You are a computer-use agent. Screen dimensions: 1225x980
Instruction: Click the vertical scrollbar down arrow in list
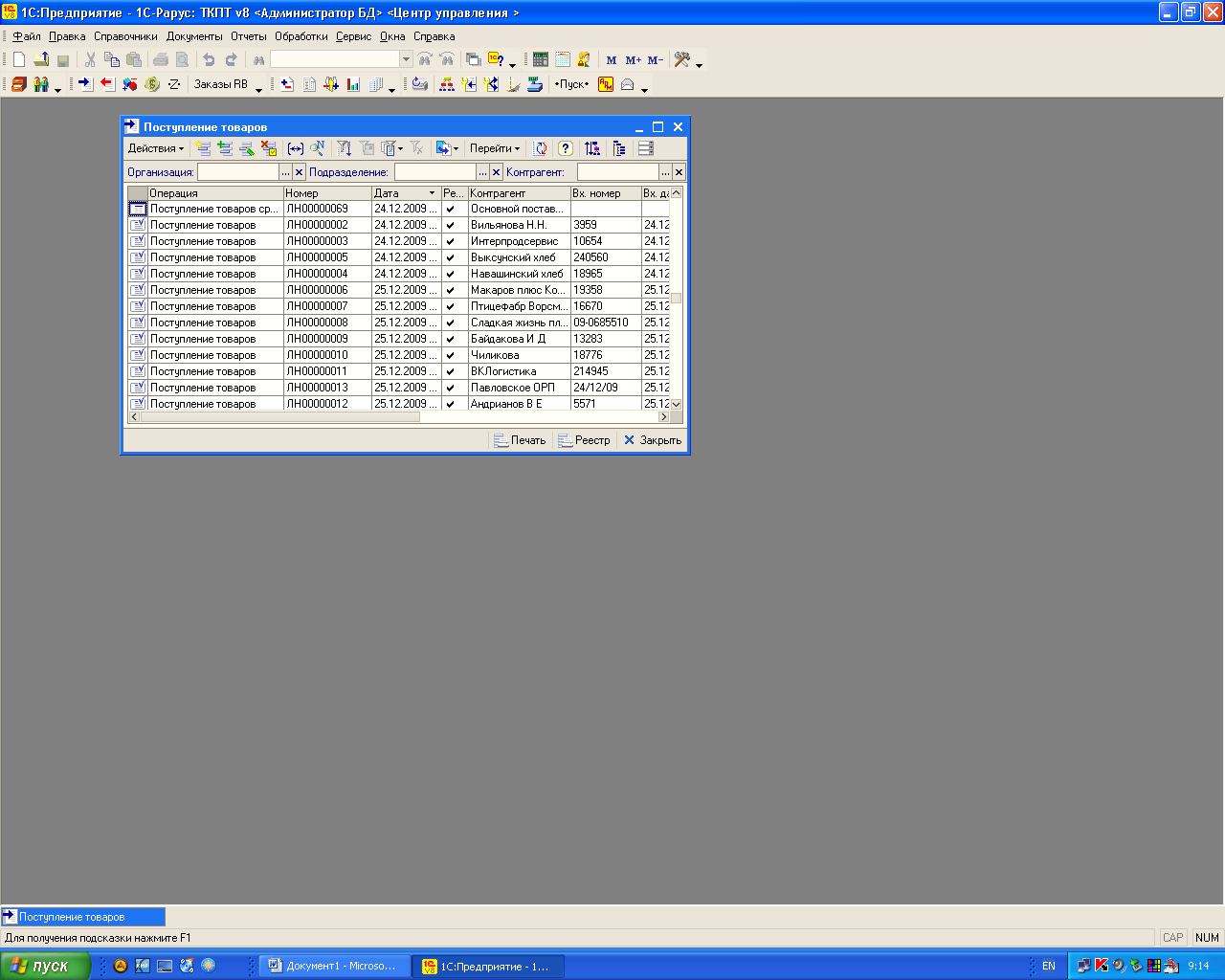[677, 404]
